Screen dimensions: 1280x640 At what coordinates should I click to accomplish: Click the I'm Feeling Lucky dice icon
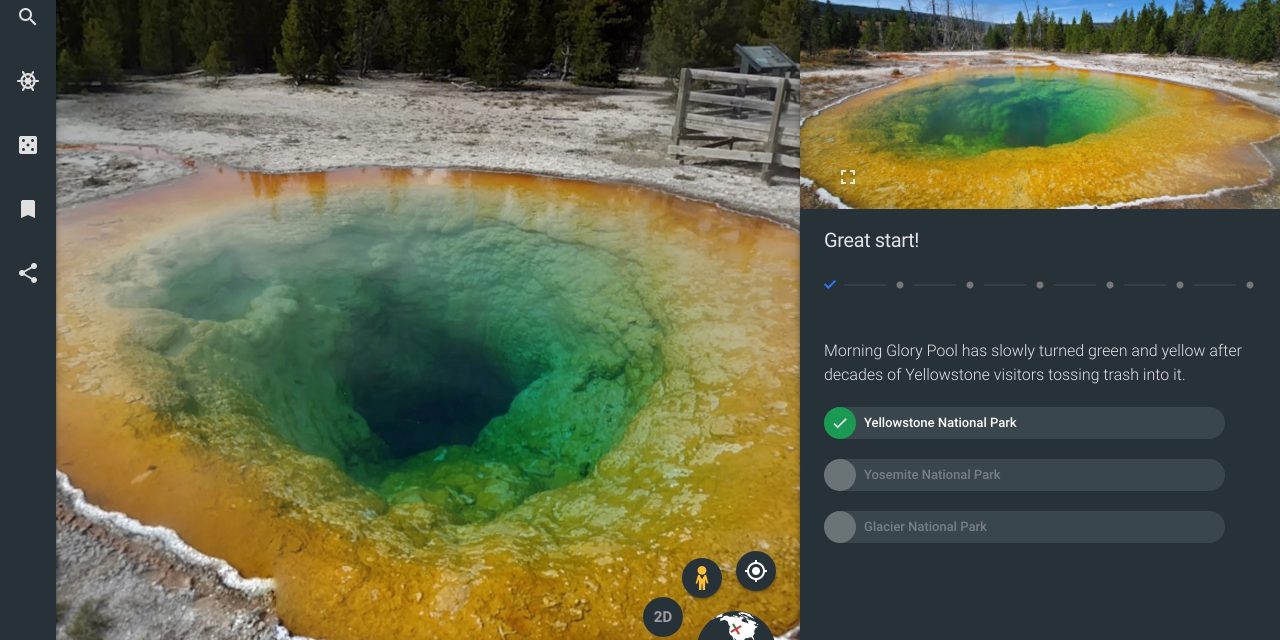[x=28, y=146]
